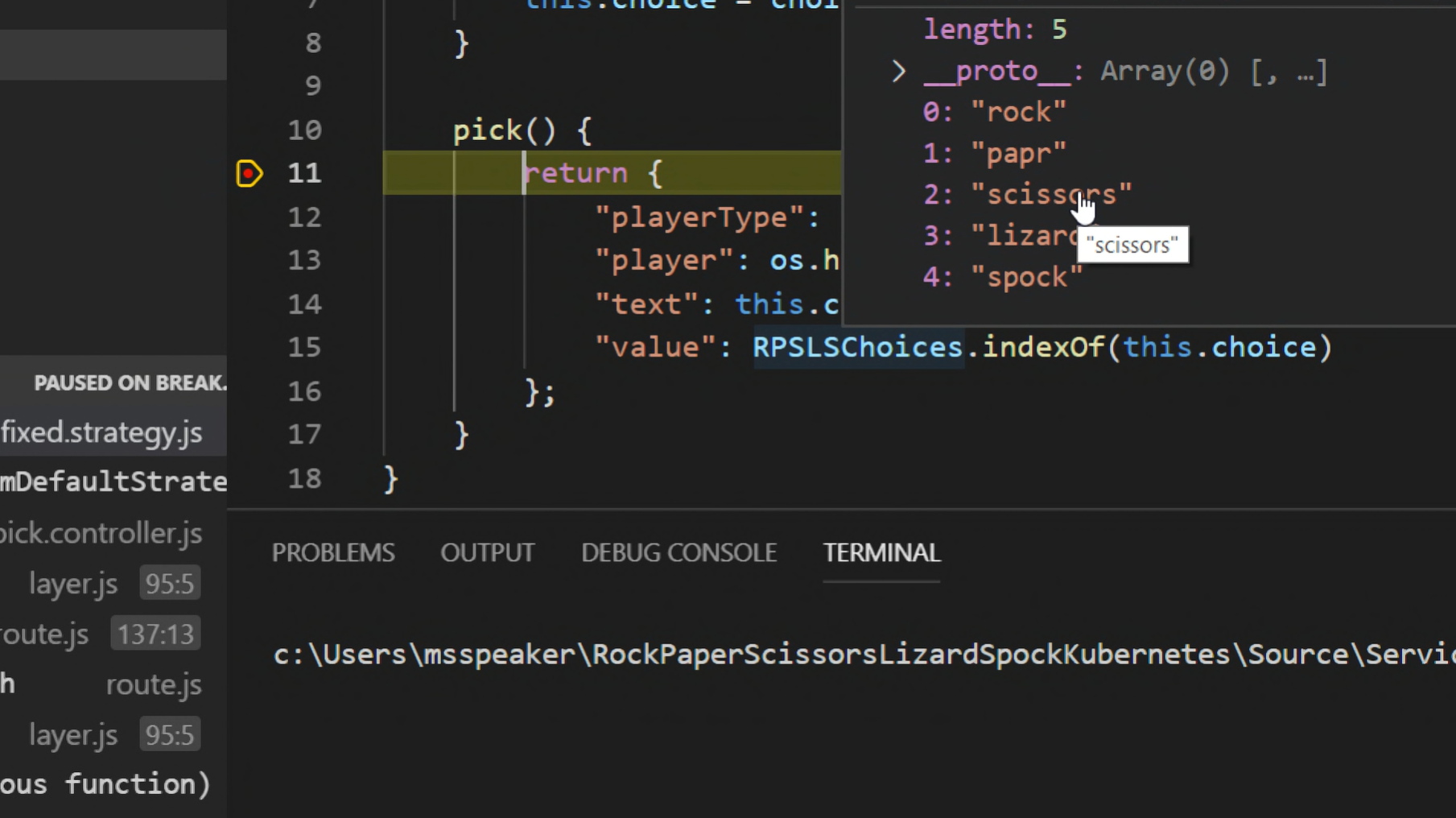Click the RPSLSChoices identifier on line 15
The width and height of the screenshot is (1456, 818).
(x=857, y=347)
